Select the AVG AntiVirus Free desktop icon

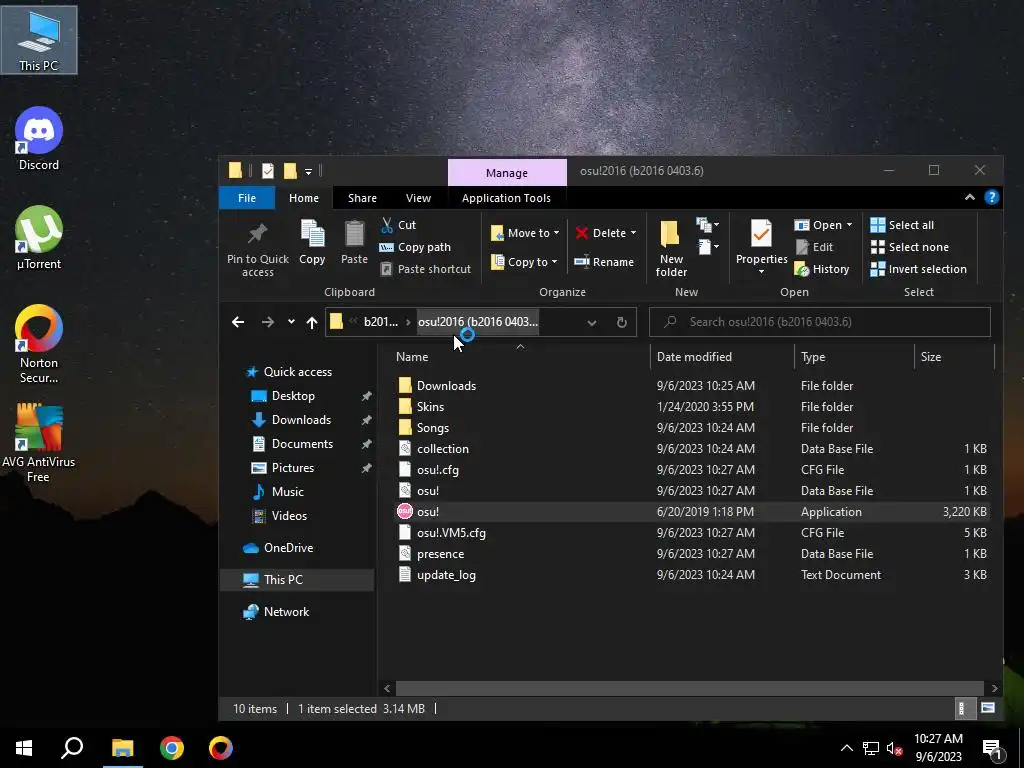pos(39,443)
